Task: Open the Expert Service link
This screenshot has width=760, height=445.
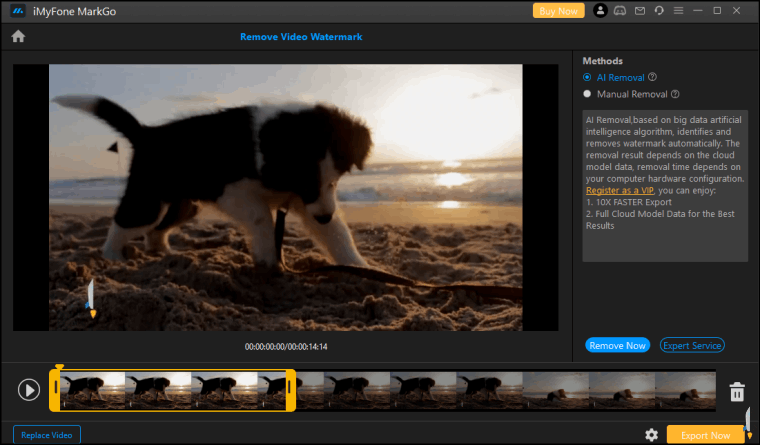Action: tap(692, 345)
